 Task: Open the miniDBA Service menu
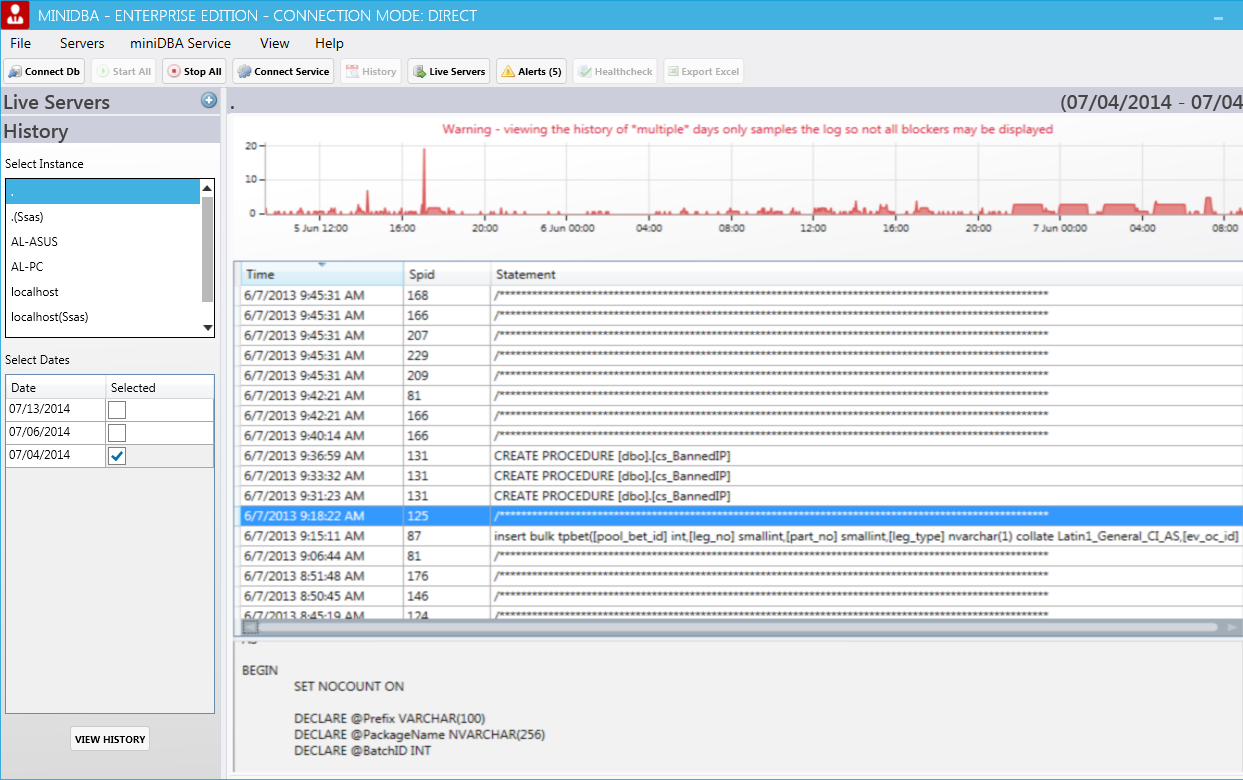pyautogui.click(x=180, y=43)
